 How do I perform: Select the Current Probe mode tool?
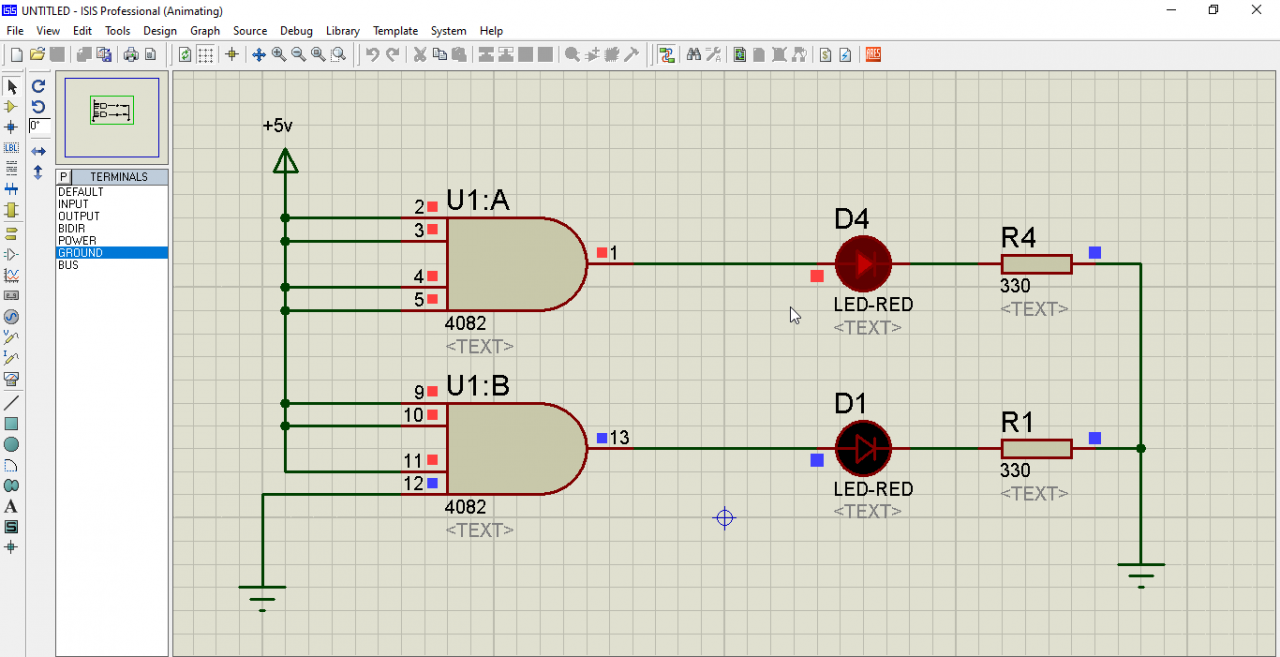point(12,358)
